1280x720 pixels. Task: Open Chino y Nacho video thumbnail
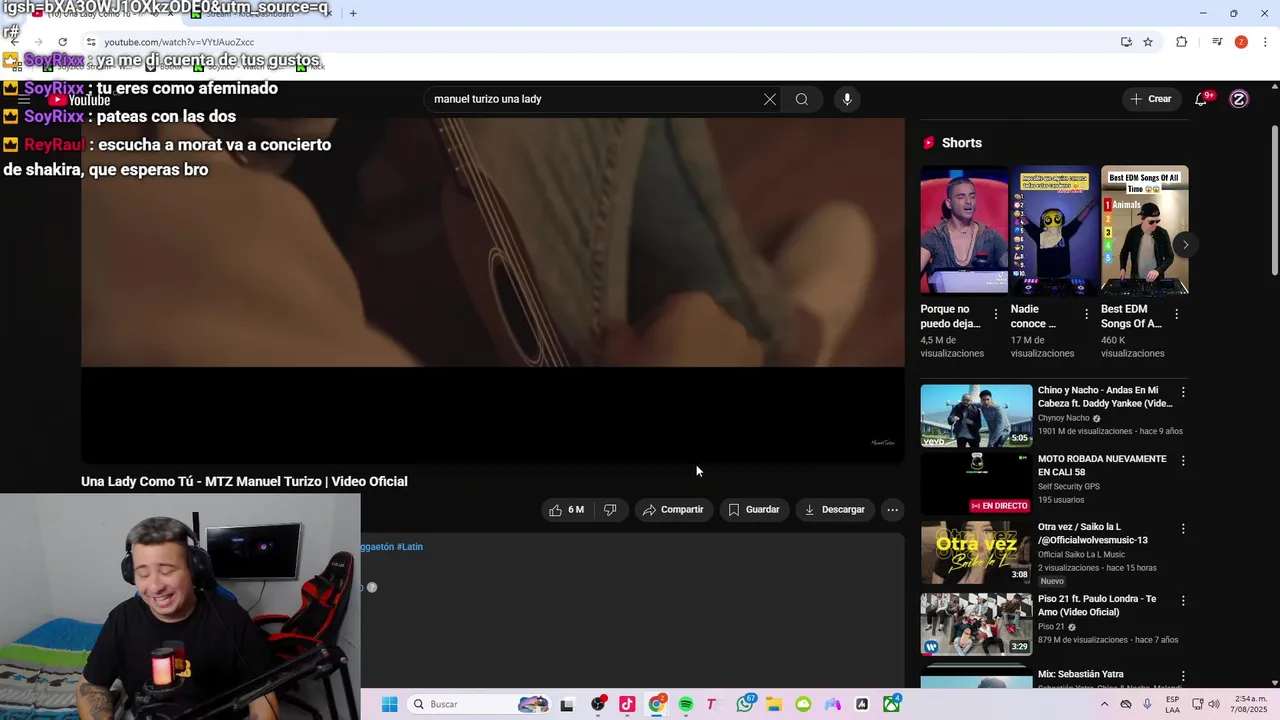click(x=976, y=415)
